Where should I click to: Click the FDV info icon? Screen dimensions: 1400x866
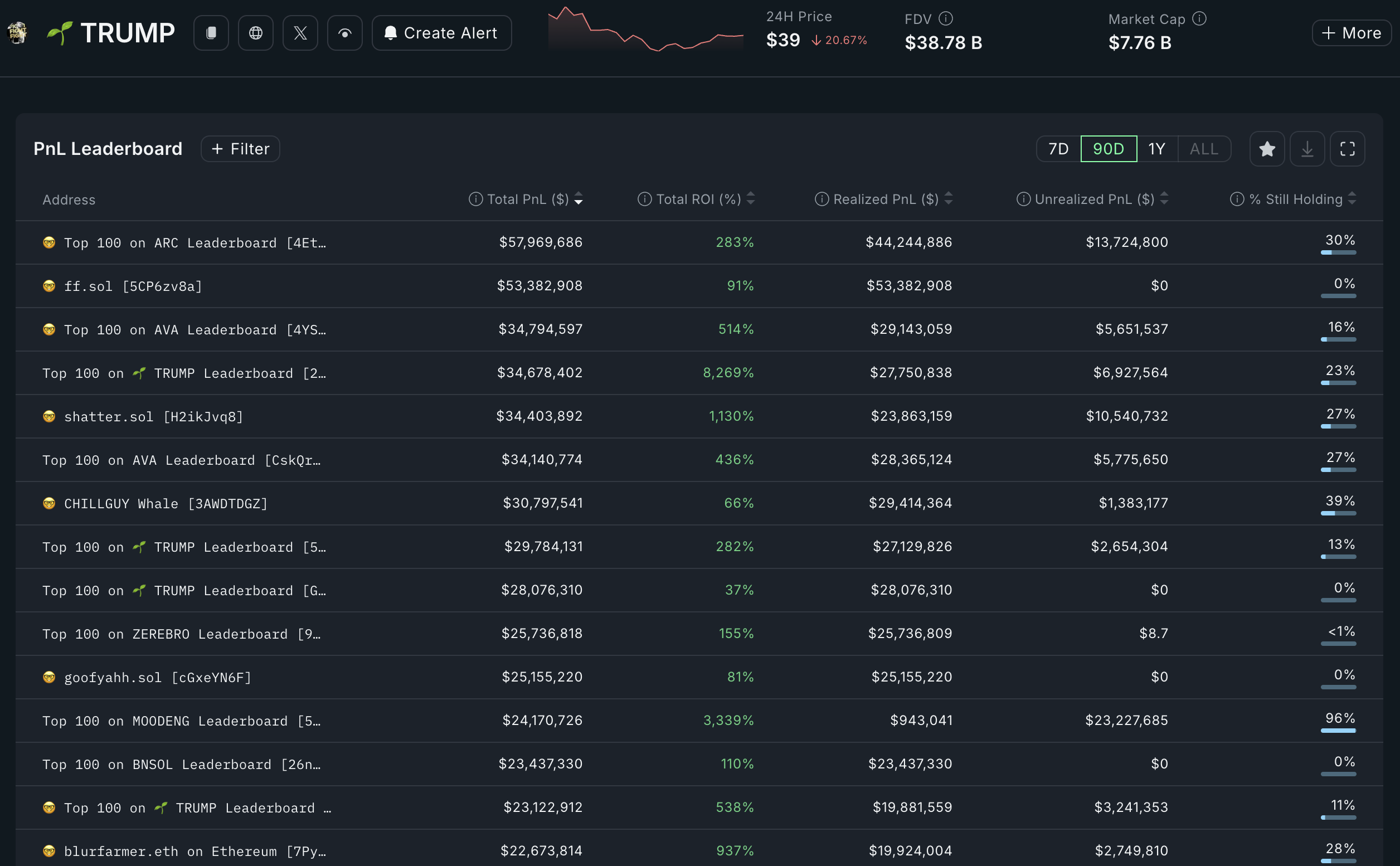click(946, 19)
